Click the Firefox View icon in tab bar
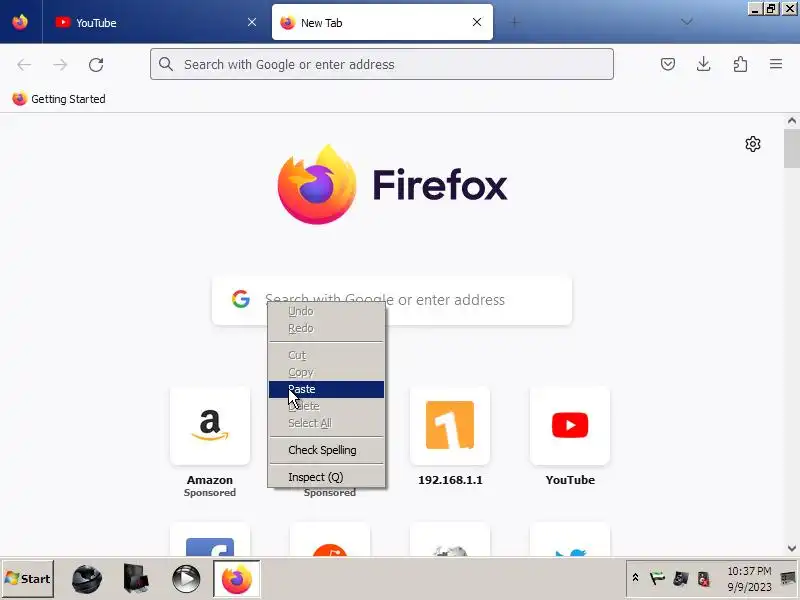The height and width of the screenshot is (600, 800). click(20, 22)
